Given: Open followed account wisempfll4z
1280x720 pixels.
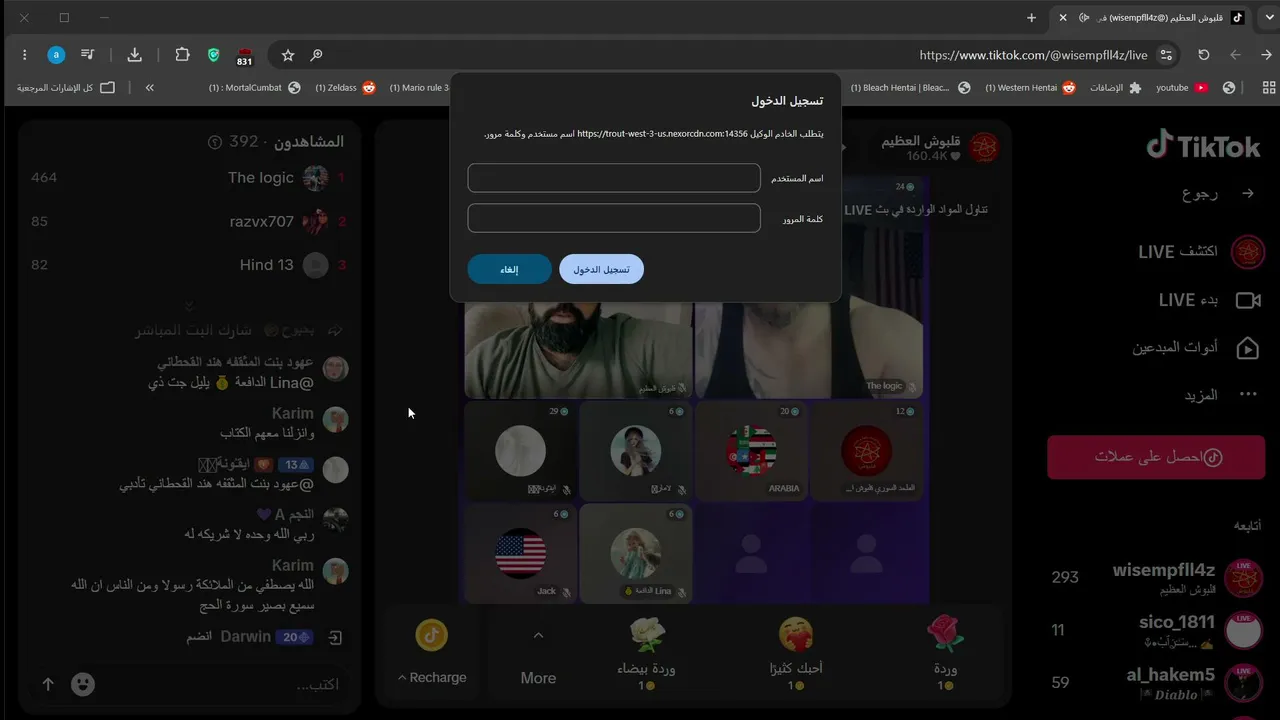Looking at the screenshot, I should pyautogui.click(x=1156, y=578).
